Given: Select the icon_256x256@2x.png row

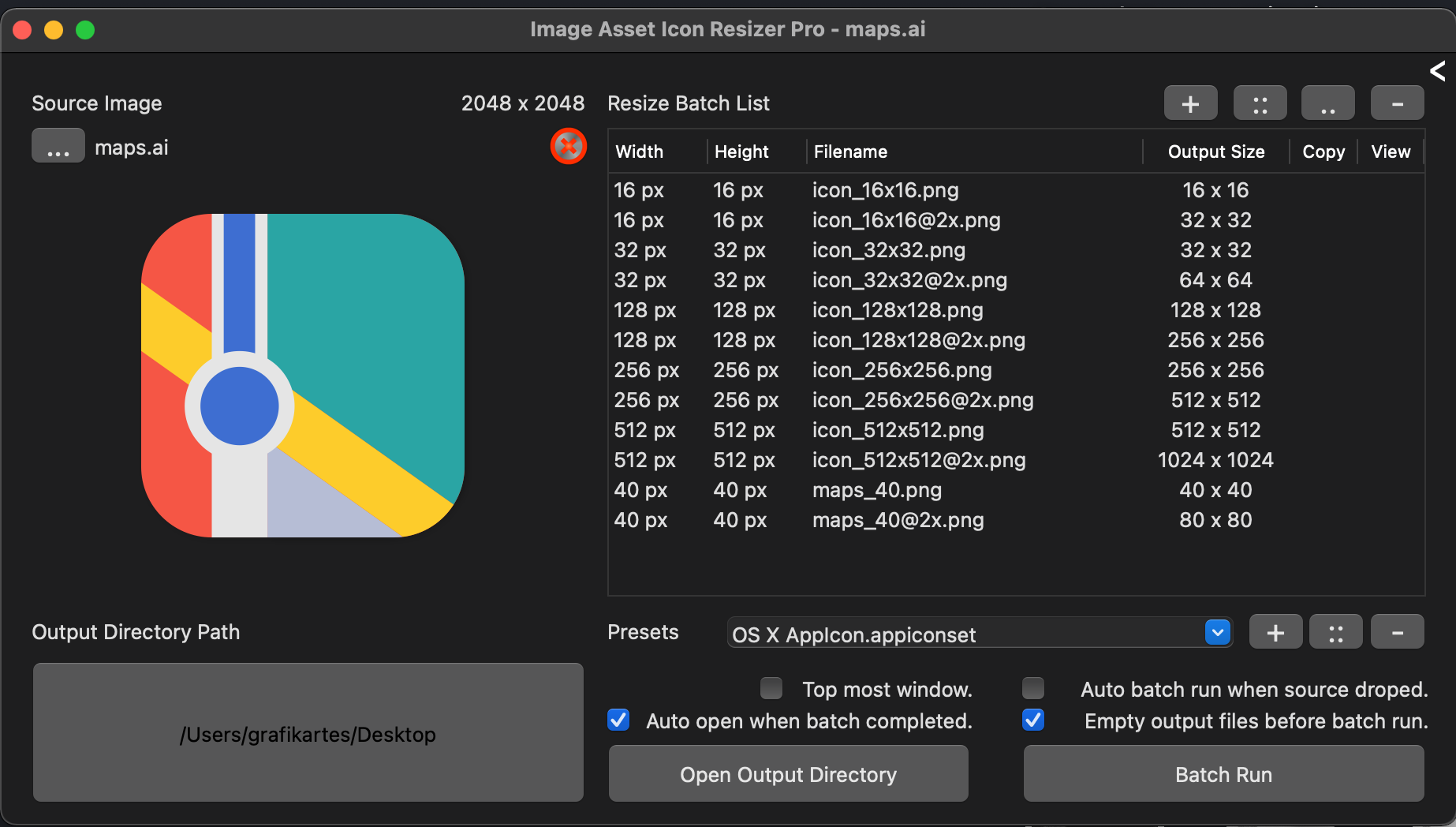Looking at the screenshot, I should 1016,400.
